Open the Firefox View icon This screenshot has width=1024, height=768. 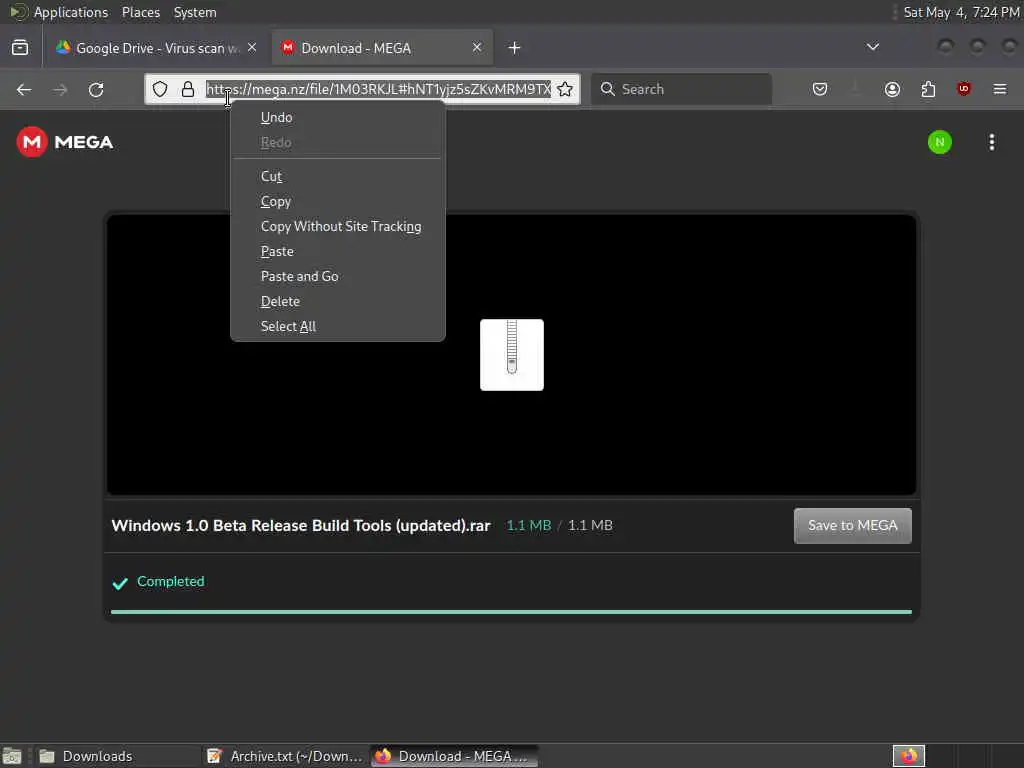pos(20,48)
